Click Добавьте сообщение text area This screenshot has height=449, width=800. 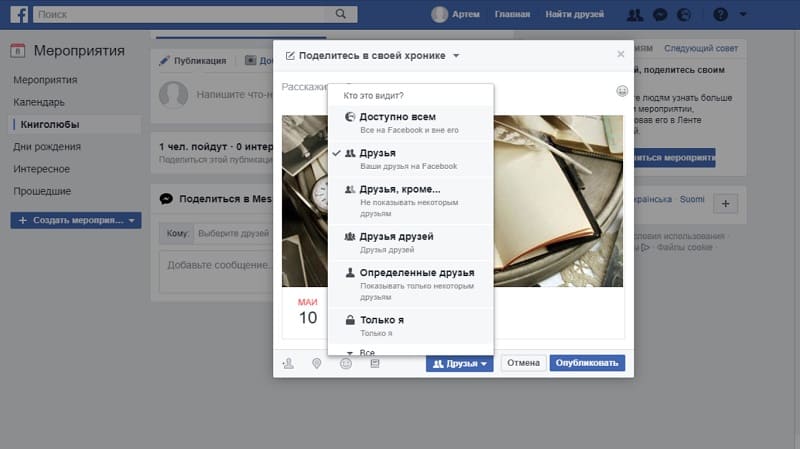(x=216, y=272)
